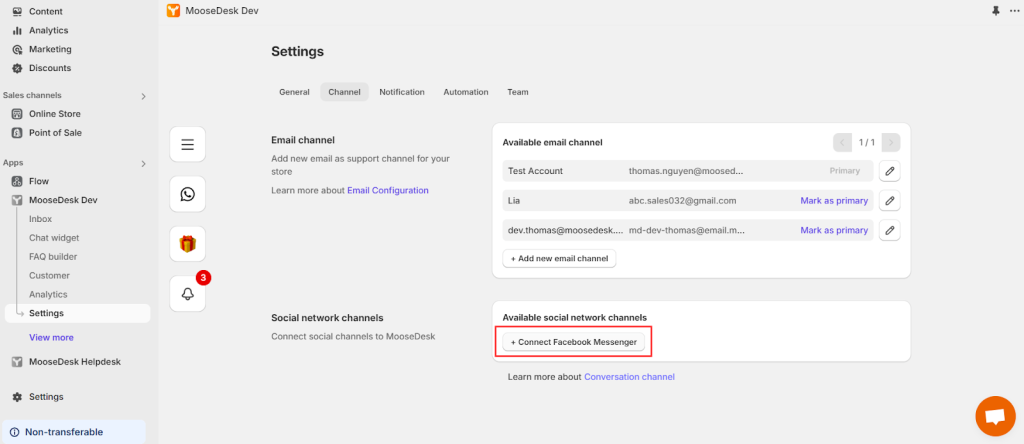Expand the Sales channels section

tap(143, 96)
